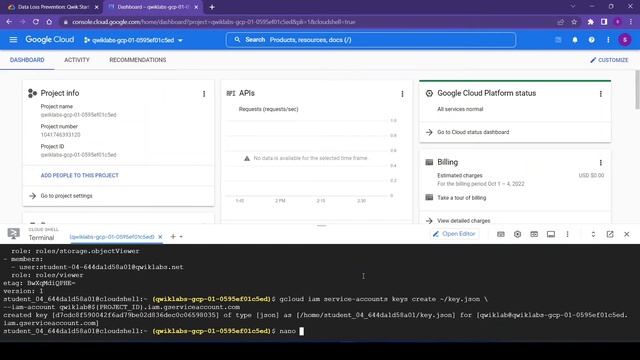
Task: Switch to the Dashboard tab
Action: [x=27, y=60]
